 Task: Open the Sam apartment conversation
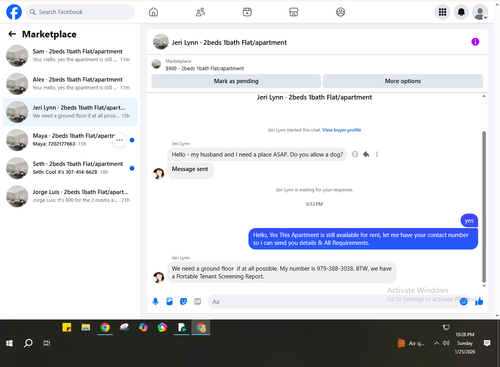pyautogui.click(x=70, y=56)
